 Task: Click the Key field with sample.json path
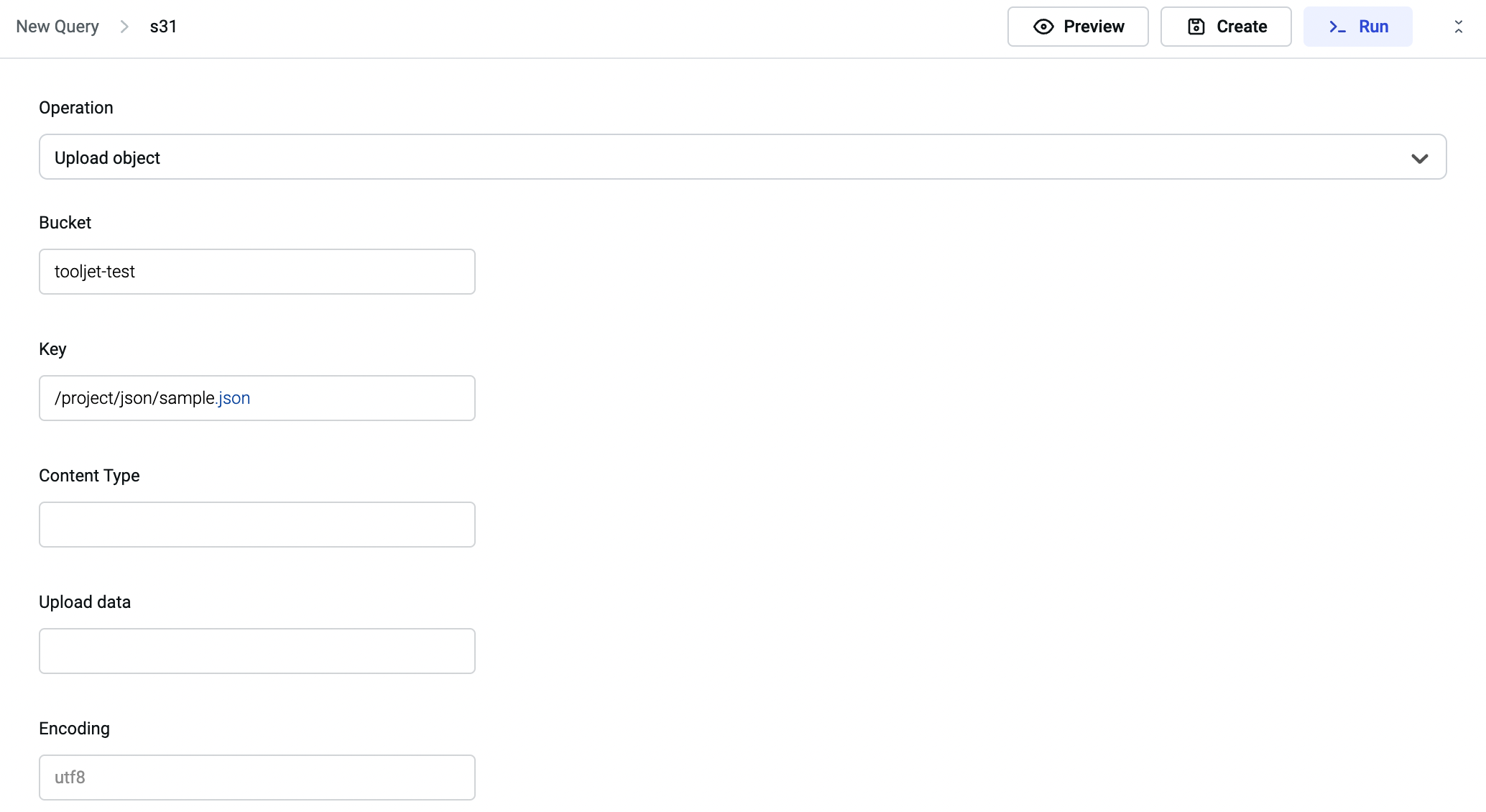point(257,398)
